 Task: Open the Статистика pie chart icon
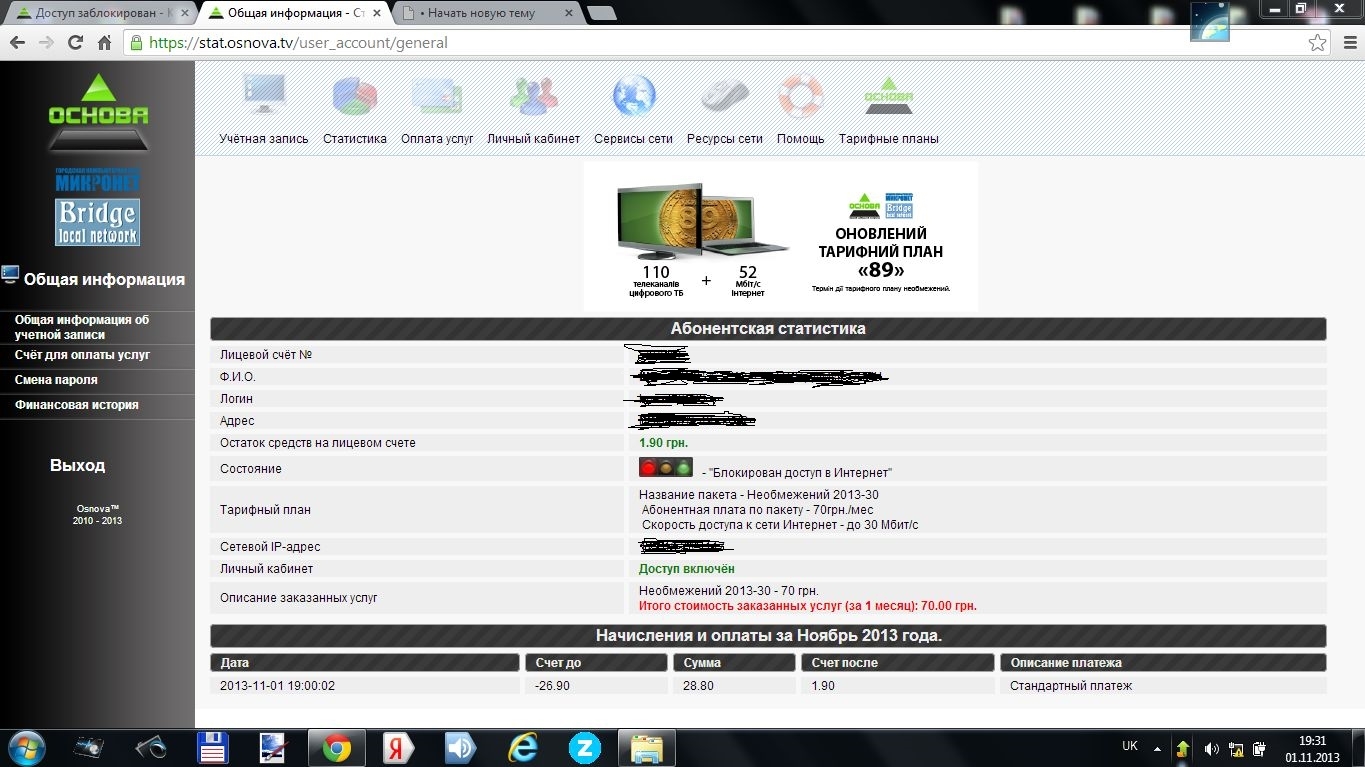pyautogui.click(x=354, y=97)
